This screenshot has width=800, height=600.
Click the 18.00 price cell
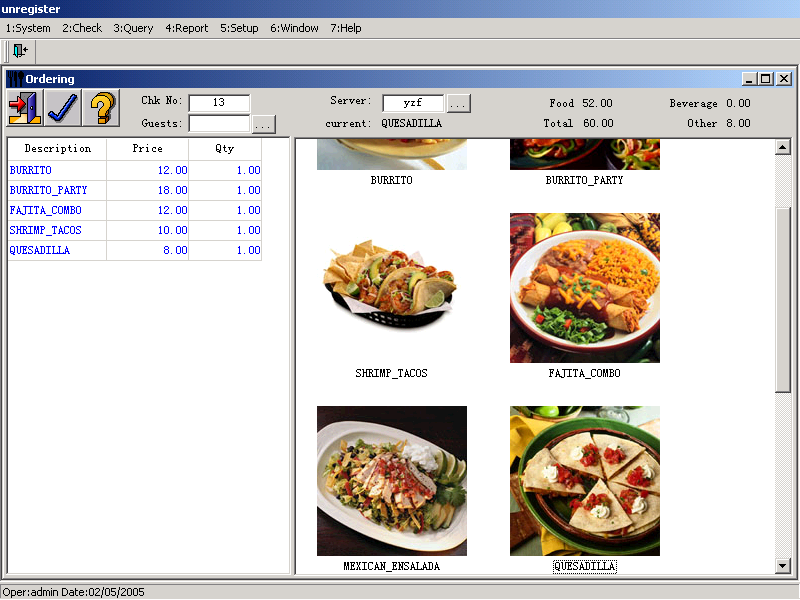[x=147, y=190]
